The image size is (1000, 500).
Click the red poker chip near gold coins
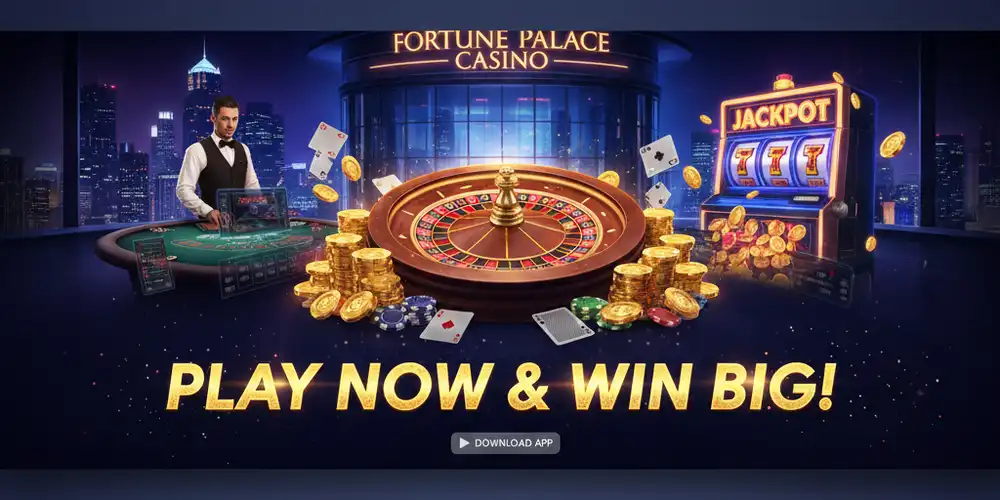pos(663,316)
